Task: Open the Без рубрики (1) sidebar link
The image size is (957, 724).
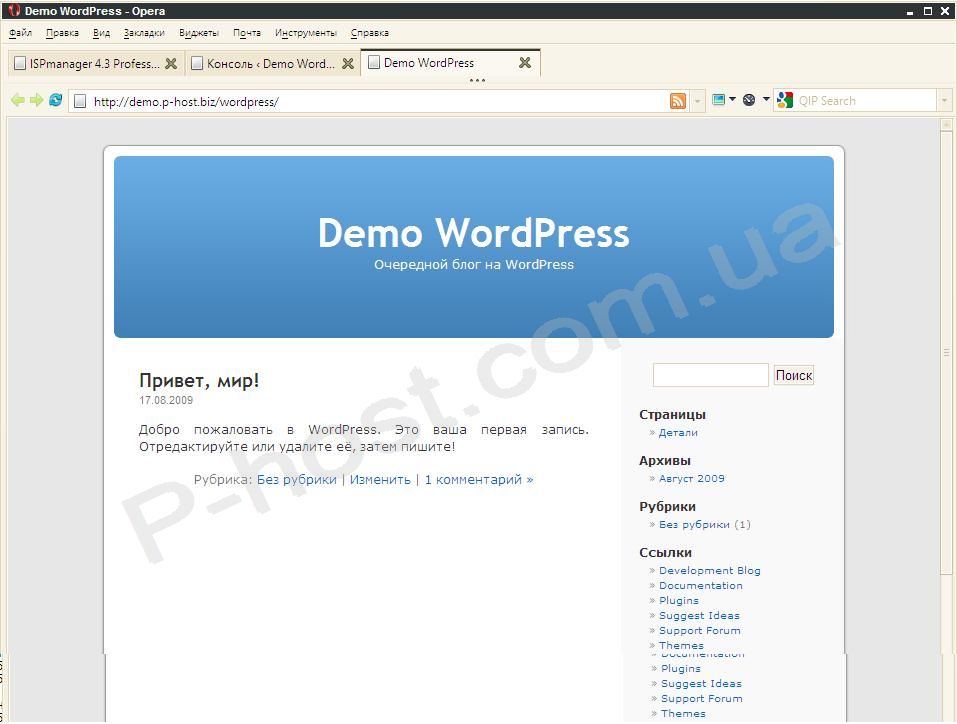Action: [694, 524]
